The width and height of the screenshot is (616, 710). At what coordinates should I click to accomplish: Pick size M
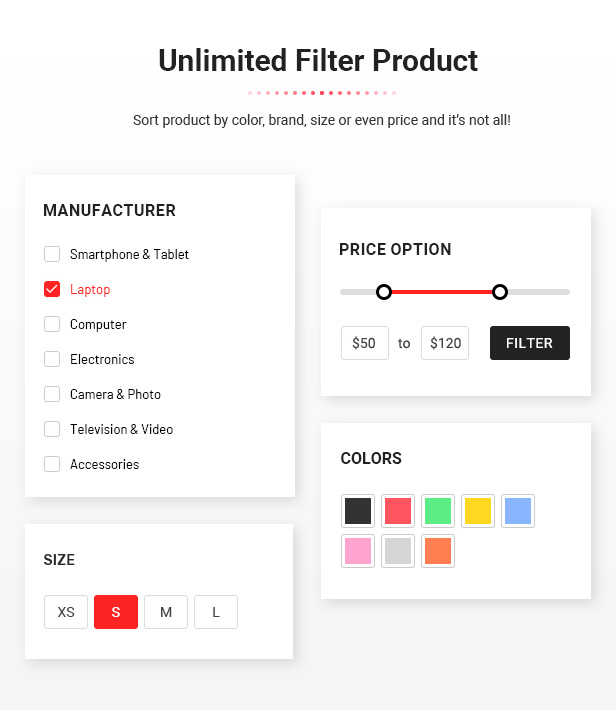[x=166, y=612]
